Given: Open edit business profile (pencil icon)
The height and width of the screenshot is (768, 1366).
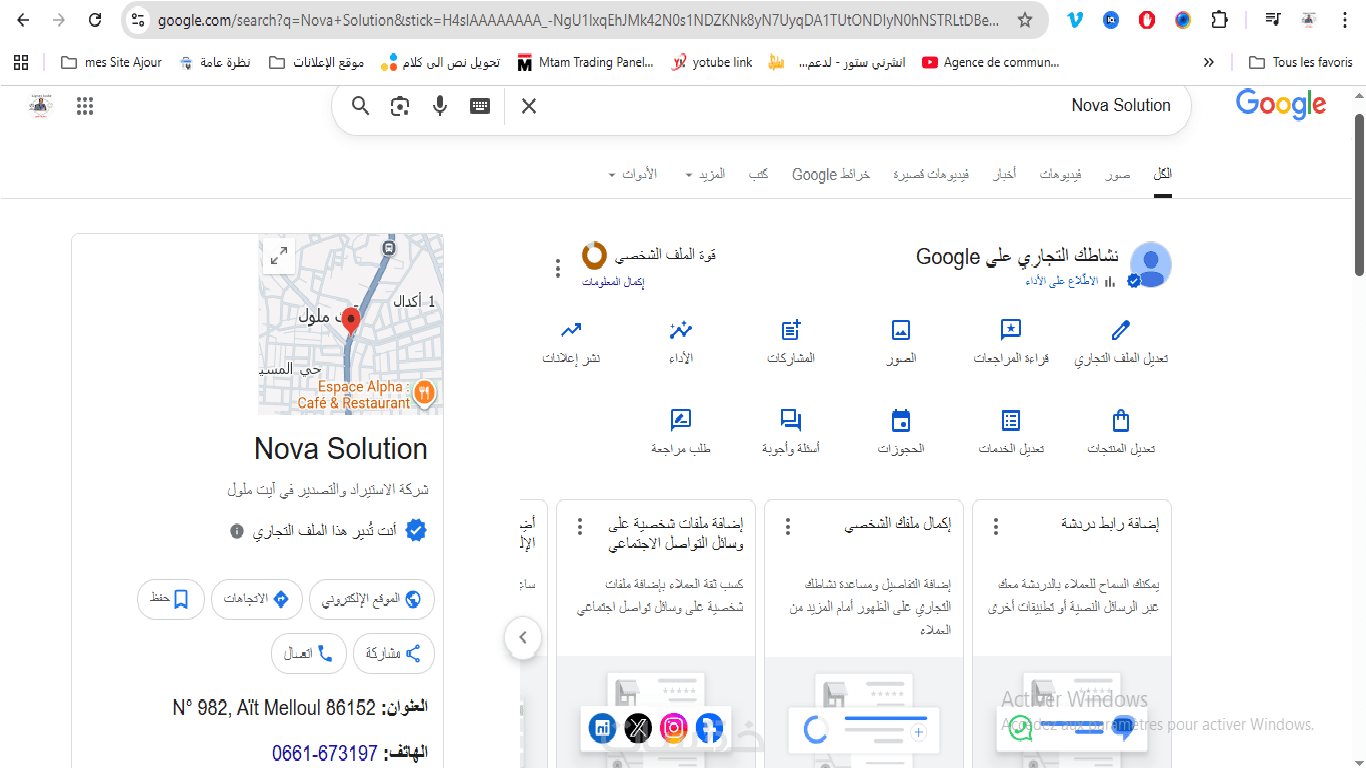Looking at the screenshot, I should click(x=1121, y=330).
